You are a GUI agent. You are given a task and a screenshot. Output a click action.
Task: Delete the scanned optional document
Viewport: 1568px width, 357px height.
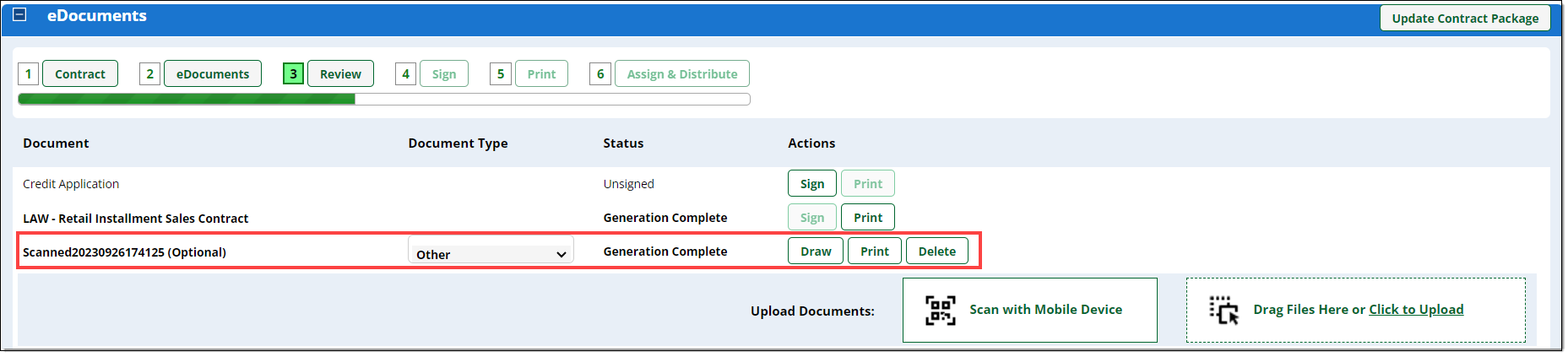pyautogui.click(x=937, y=251)
